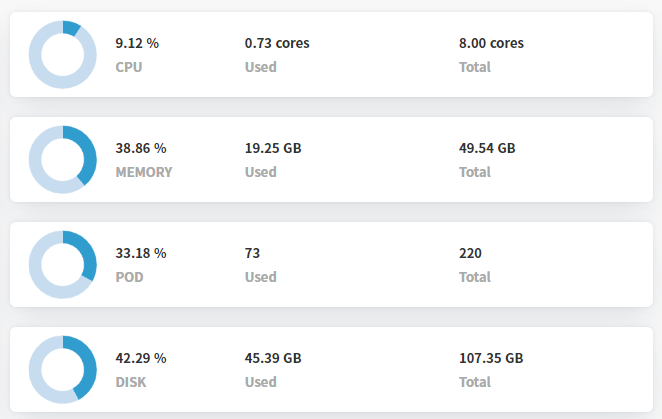Click the CPU label text
The image size is (662, 419).
tap(129, 67)
